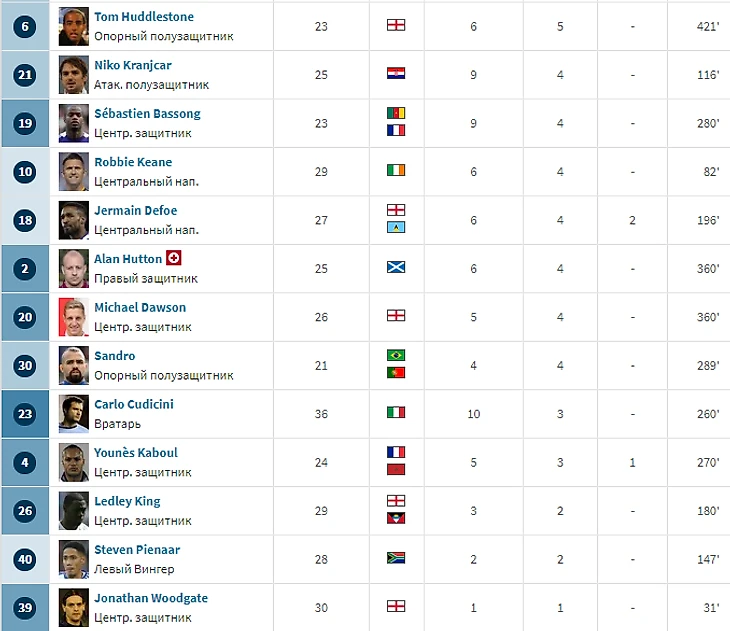
Task: Open Jermain Defoe's player profile link
Action: [135, 211]
